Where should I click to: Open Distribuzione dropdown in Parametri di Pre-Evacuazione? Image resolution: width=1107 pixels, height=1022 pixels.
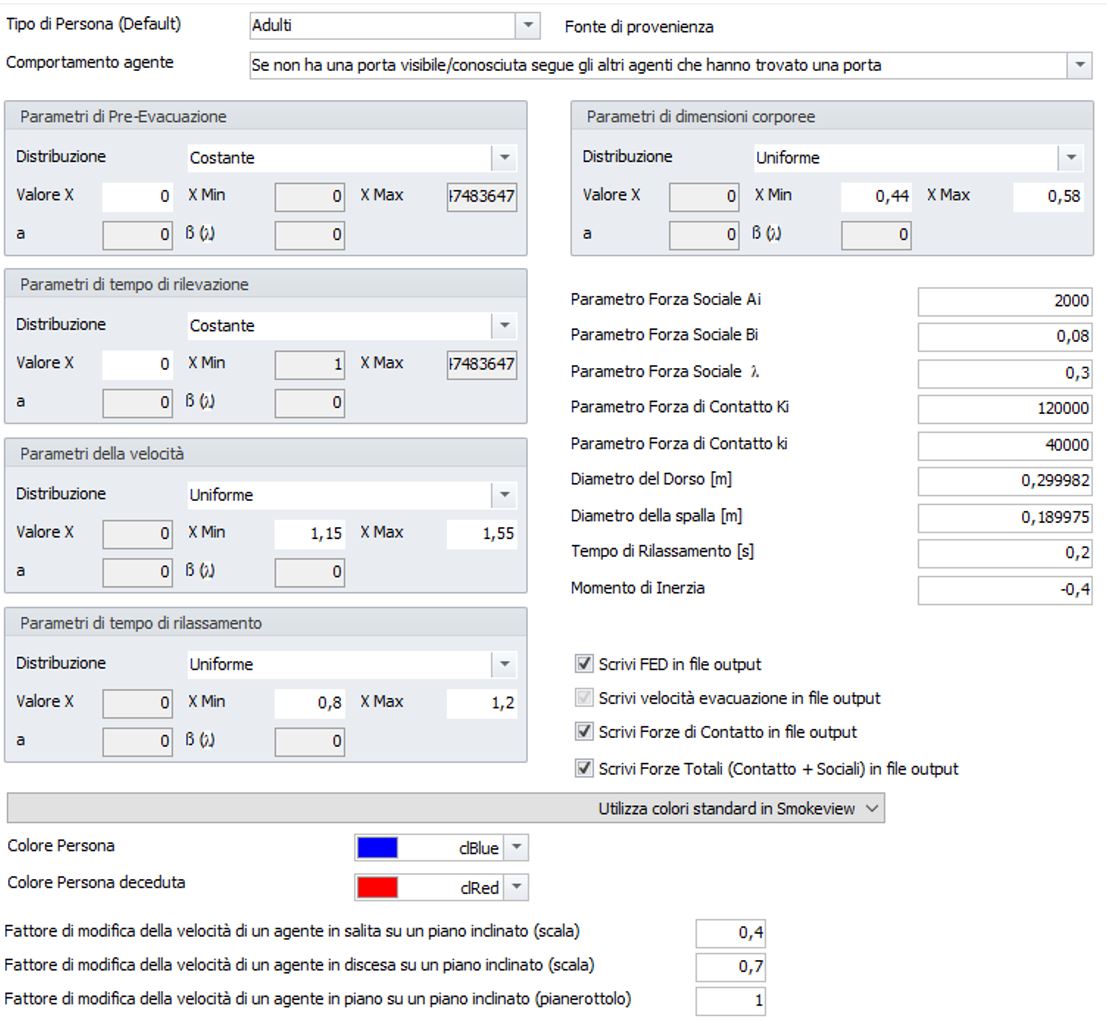504,158
